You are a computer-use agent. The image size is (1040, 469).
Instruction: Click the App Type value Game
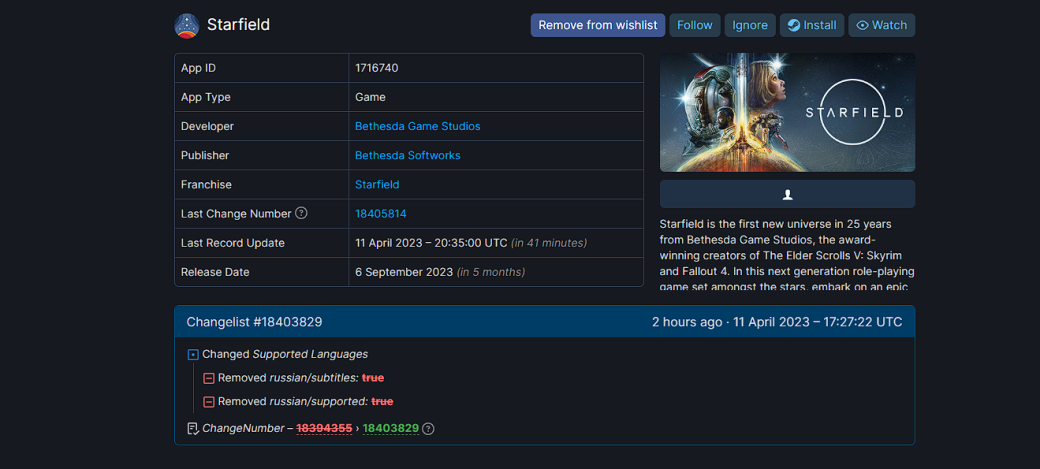coord(371,97)
